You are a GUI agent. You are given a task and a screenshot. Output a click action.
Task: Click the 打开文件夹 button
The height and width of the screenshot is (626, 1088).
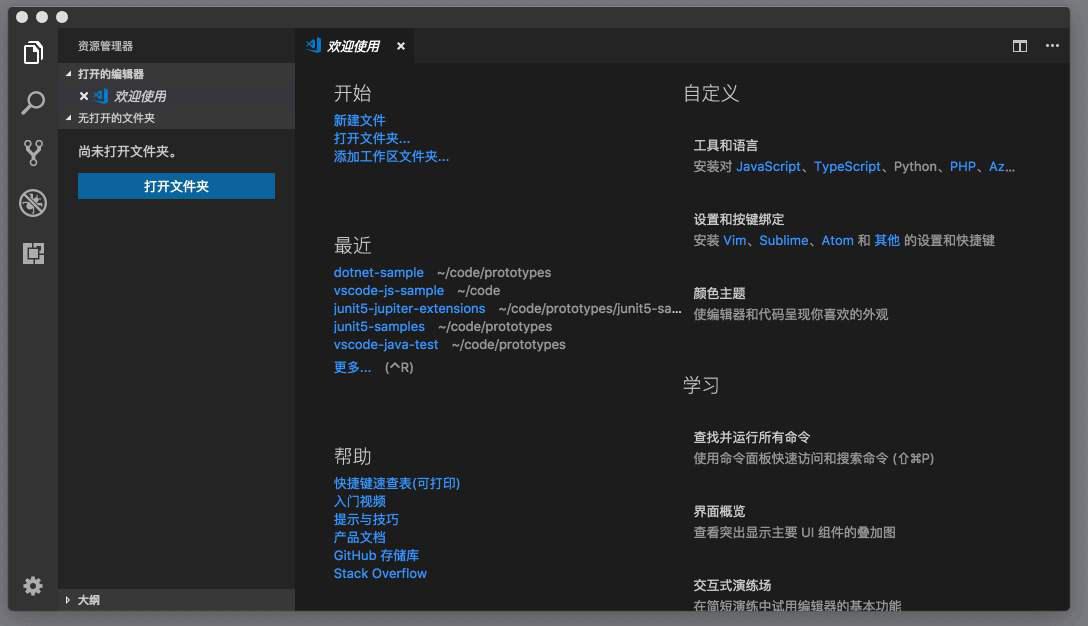pyautogui.click(x=176, y=186)
